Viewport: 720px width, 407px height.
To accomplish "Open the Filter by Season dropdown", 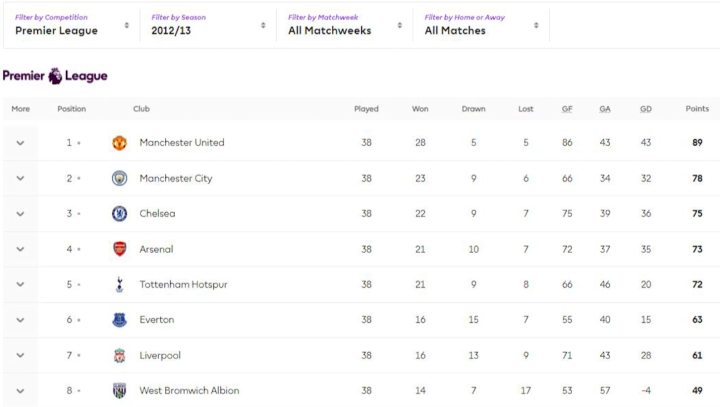I will click(208, 25).
